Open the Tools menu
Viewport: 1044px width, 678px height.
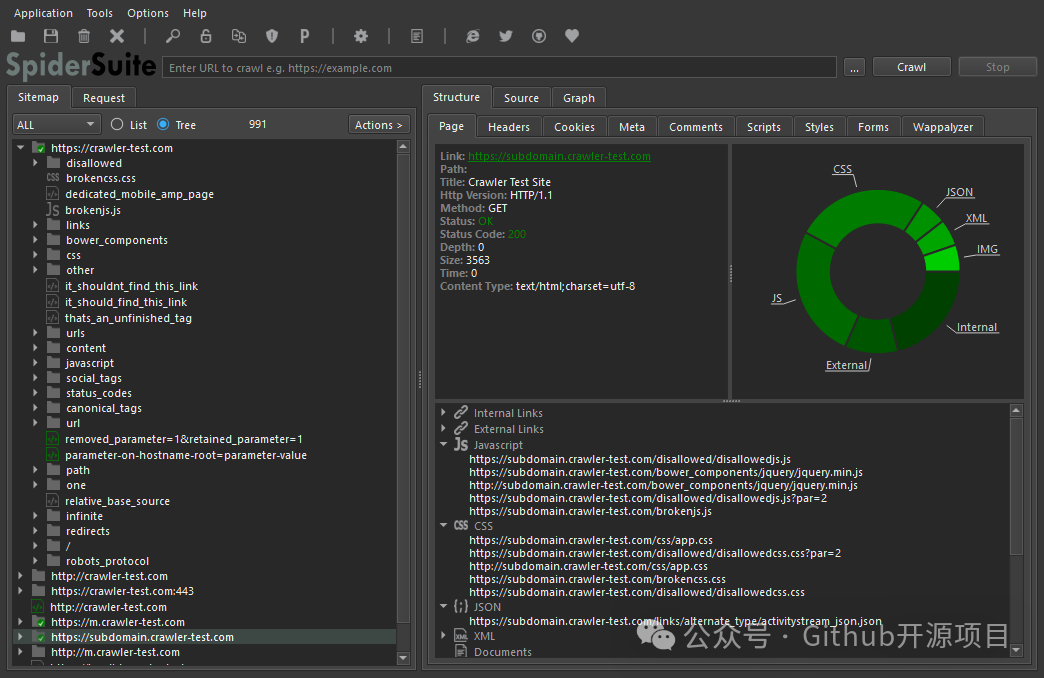tap(100, 13)
